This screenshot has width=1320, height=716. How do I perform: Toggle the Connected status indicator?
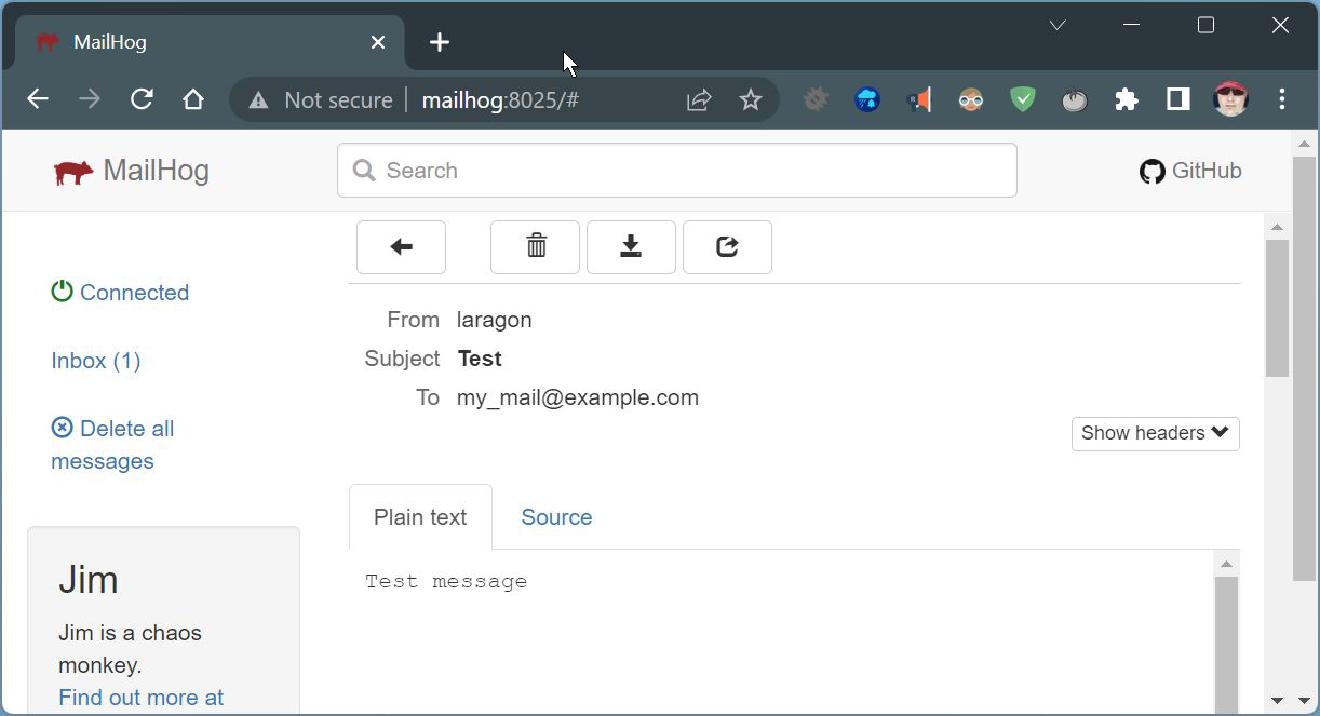tap(120, 292)
